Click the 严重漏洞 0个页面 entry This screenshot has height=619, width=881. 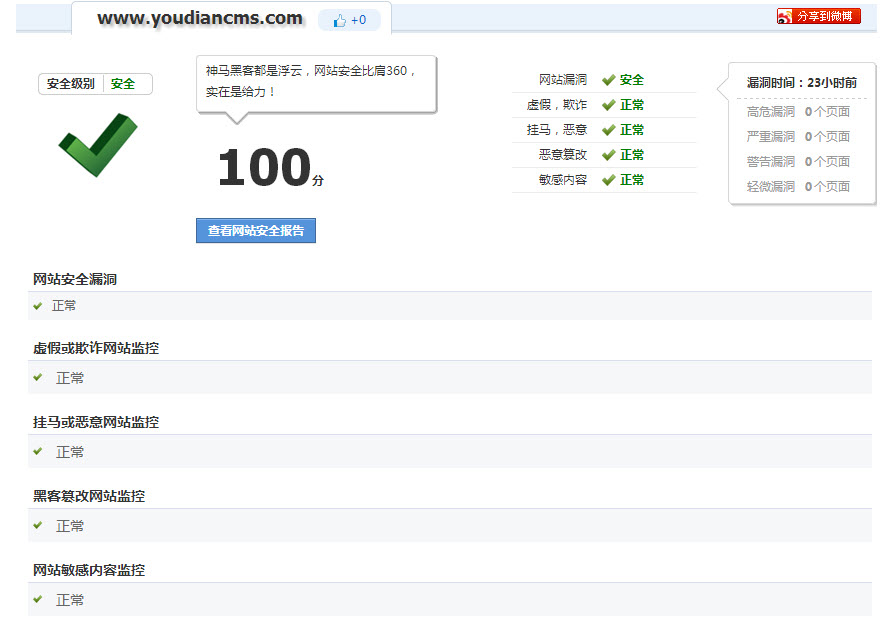(798, 137)
